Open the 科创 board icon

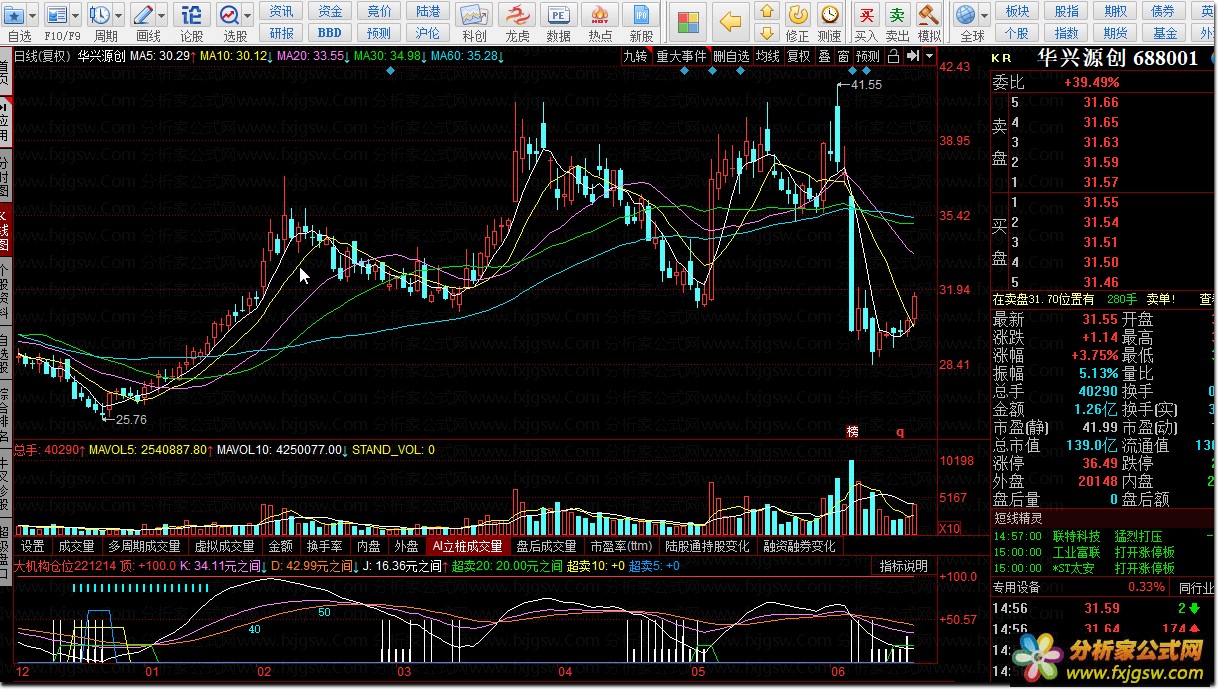pos(474,16)
